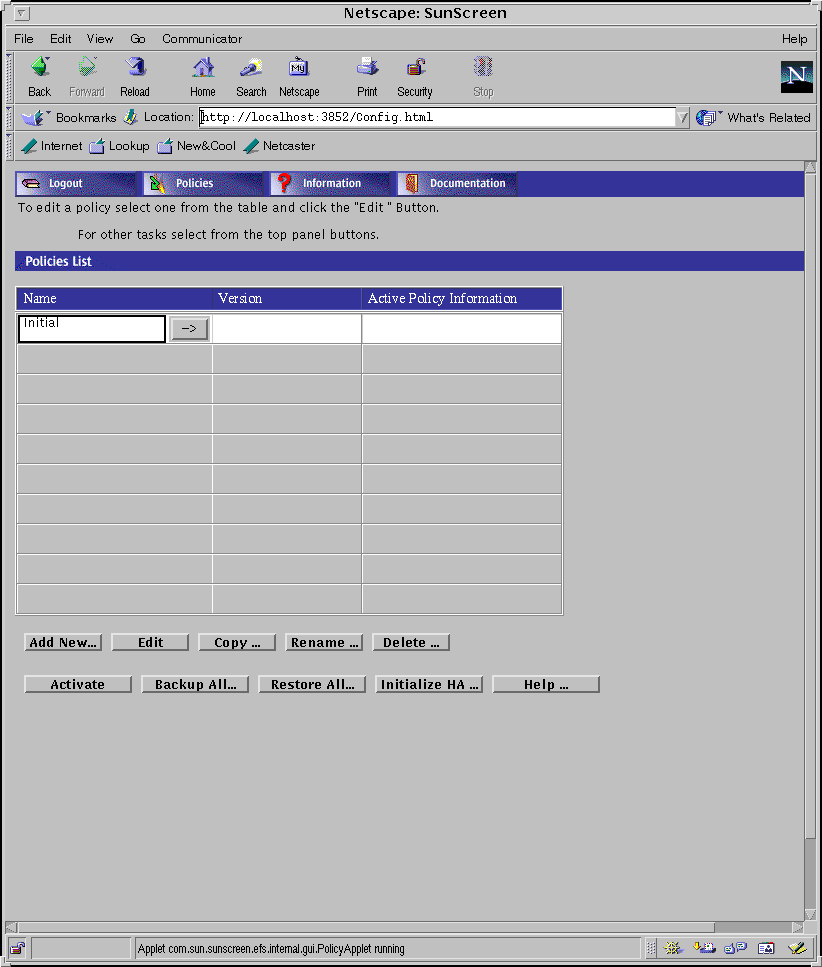This screenshot has height=967, width=822.
Task: Click the policy Edit button
Action: click(150, 642)
